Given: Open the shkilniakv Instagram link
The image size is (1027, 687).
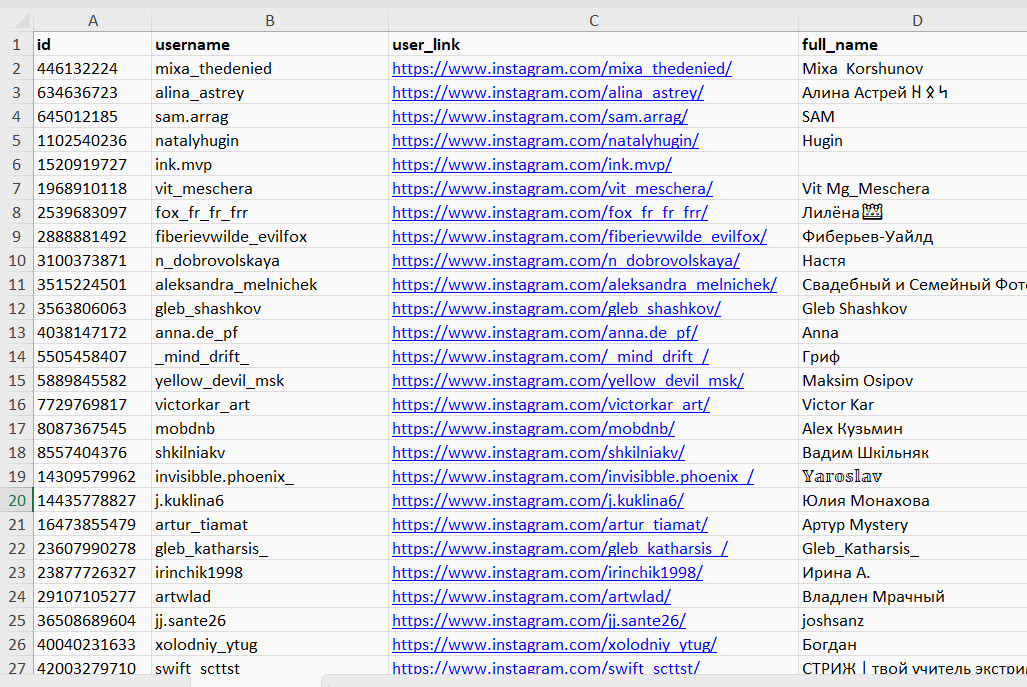Looking at the screenshot, I should pyautogui.click(x=538, y=453).
